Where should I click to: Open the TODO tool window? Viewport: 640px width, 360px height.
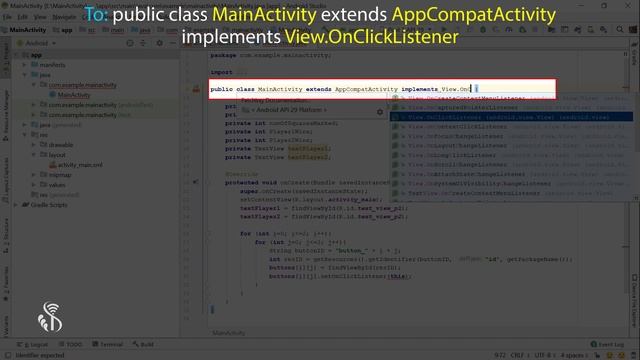click(x=70, y=344)
